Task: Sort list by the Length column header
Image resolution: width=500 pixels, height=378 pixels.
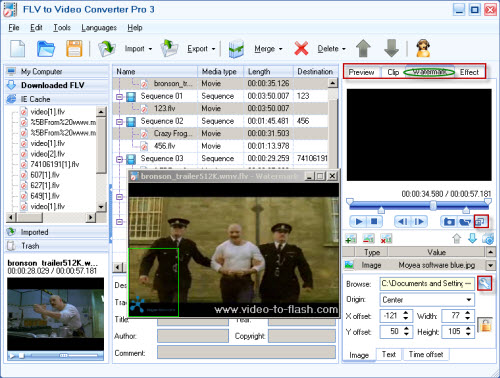Action: click(x=269, y=72)
